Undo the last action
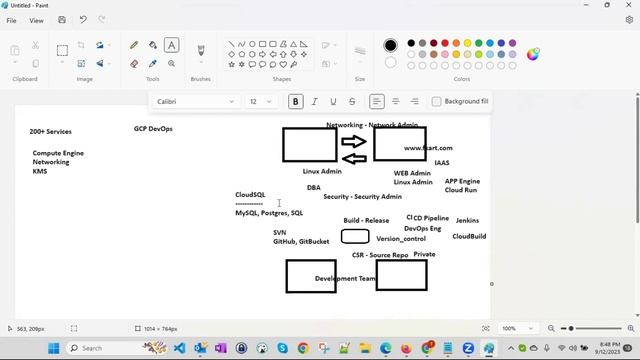The height and width of the screenshot is (360, 640). 83,20
